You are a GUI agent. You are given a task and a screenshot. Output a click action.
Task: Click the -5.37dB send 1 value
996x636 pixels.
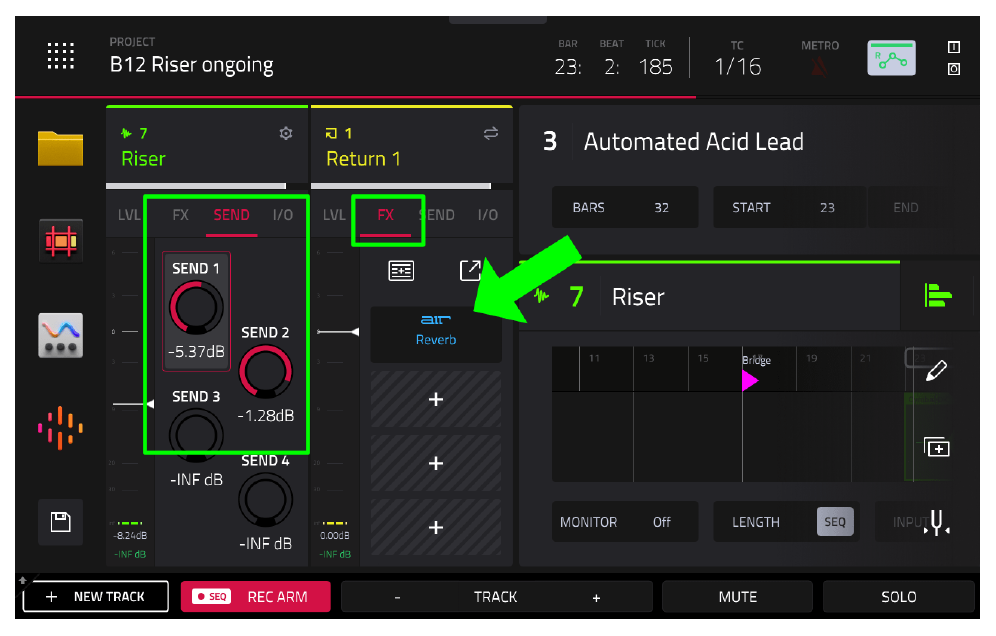(196, 351)
